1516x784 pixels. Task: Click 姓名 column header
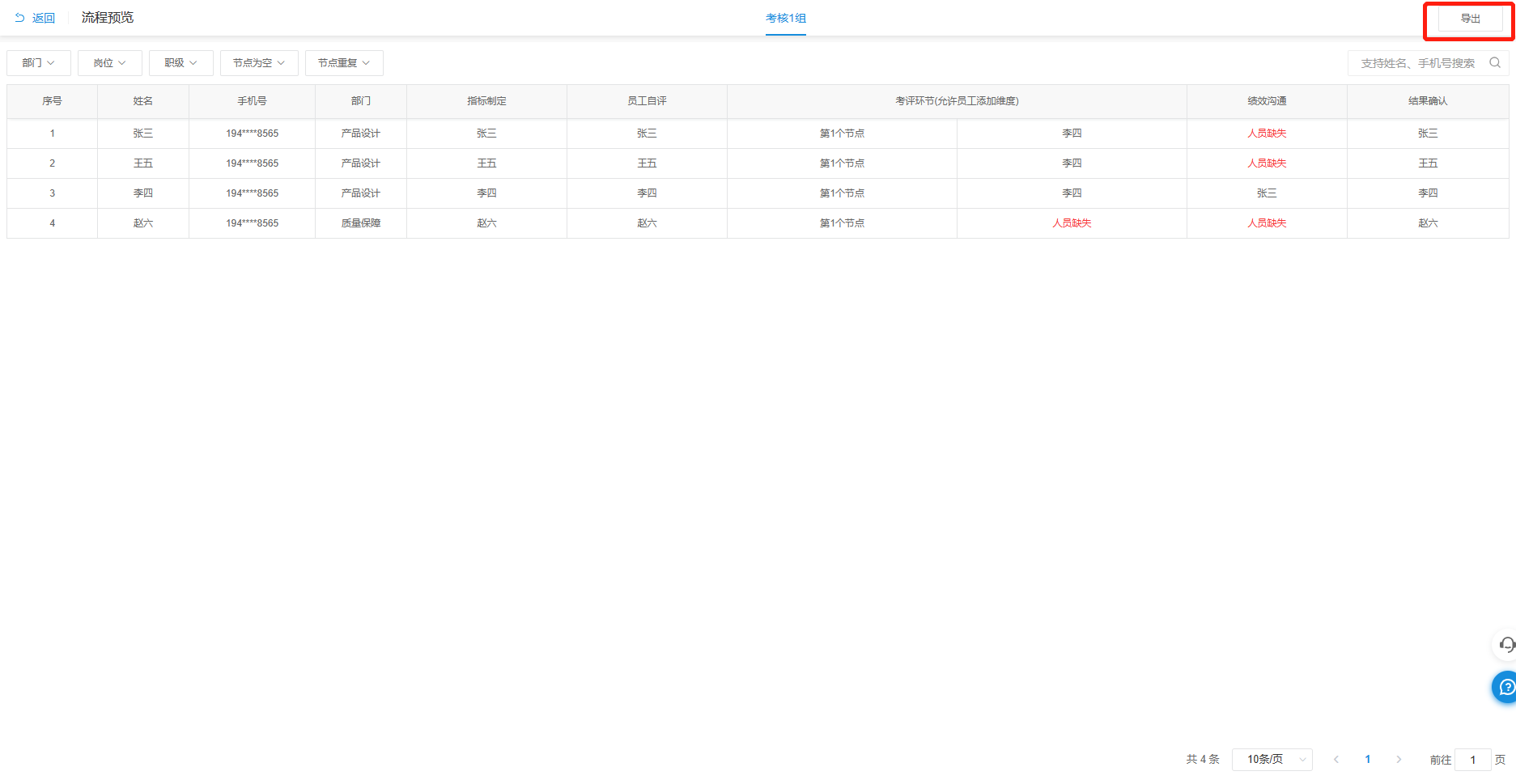pos(143,101)
